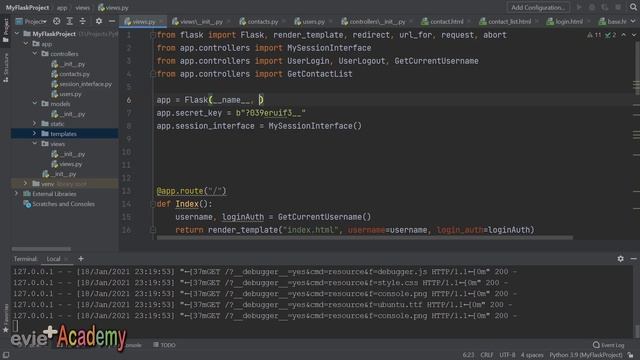
Task: Open Search Everywhere magnifier icon
Action: coord(633,7)
